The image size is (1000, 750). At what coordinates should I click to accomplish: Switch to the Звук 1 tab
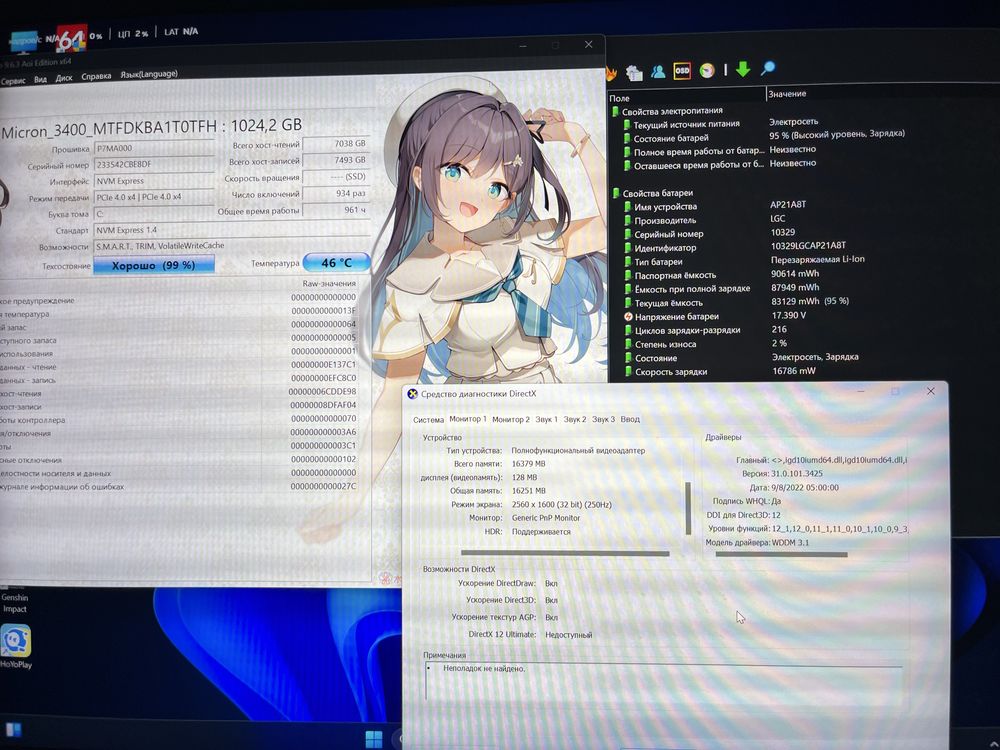pyautogui.click(x=547, y=420)
